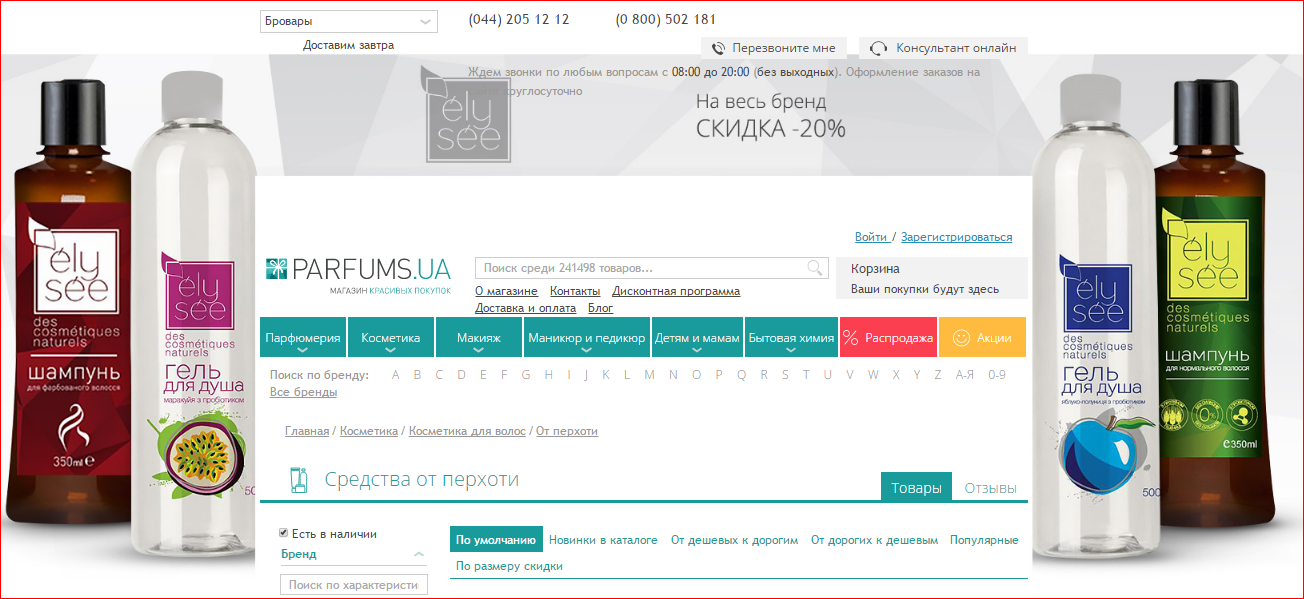
Task: Sort По размеру скидки
Action: pos(509,566)
